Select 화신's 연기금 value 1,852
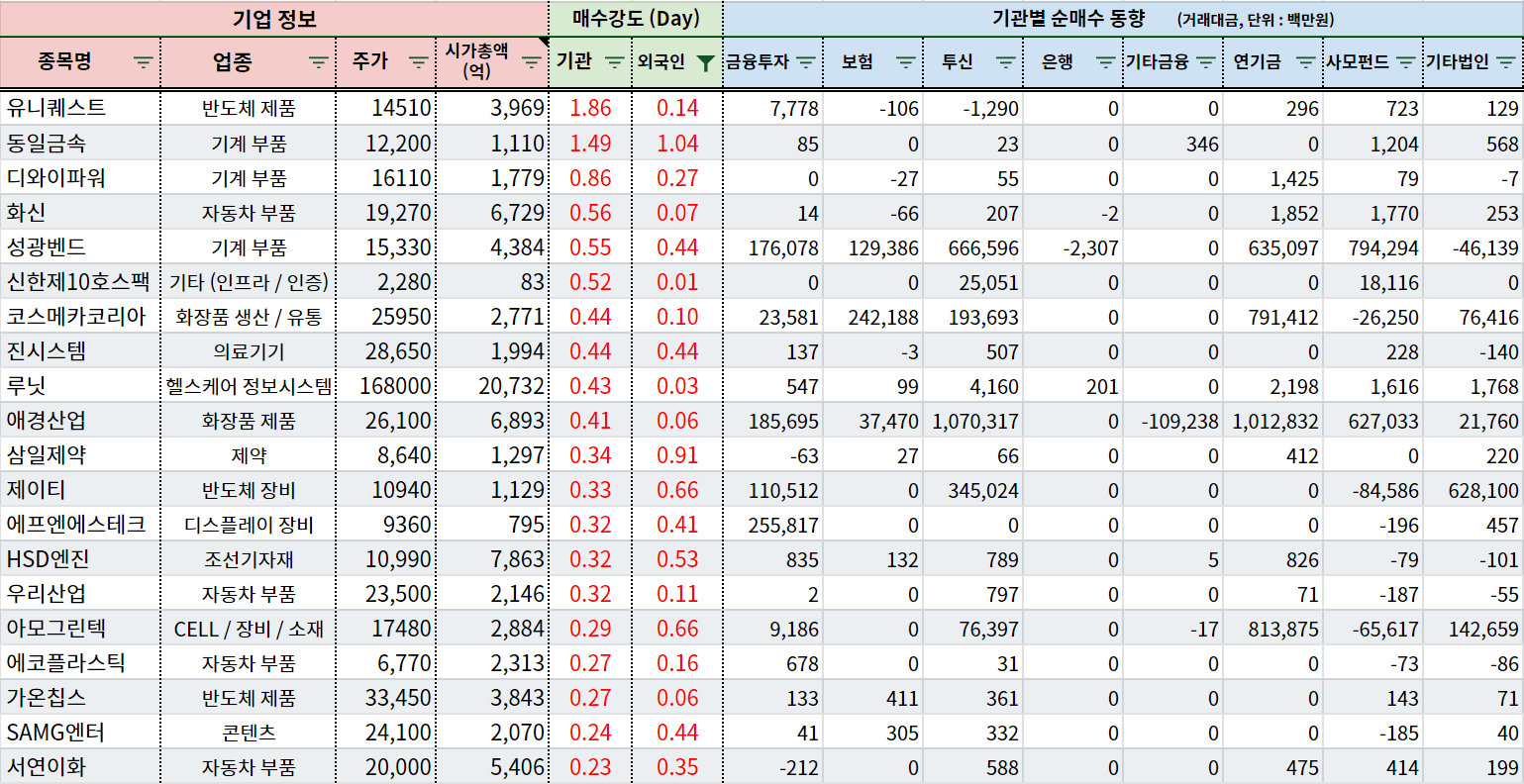Screen dimensions: 1524x784 [1273, 212]
